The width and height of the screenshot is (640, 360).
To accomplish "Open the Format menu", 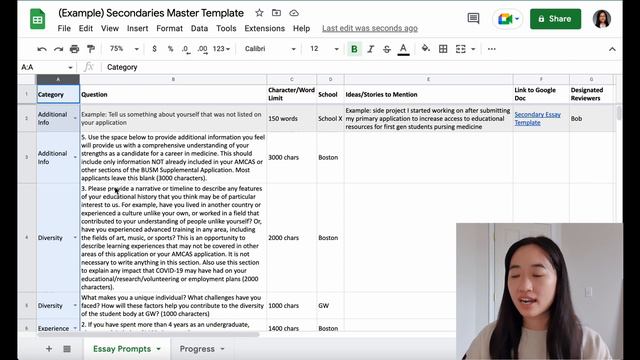I will [x=169, y=28].
